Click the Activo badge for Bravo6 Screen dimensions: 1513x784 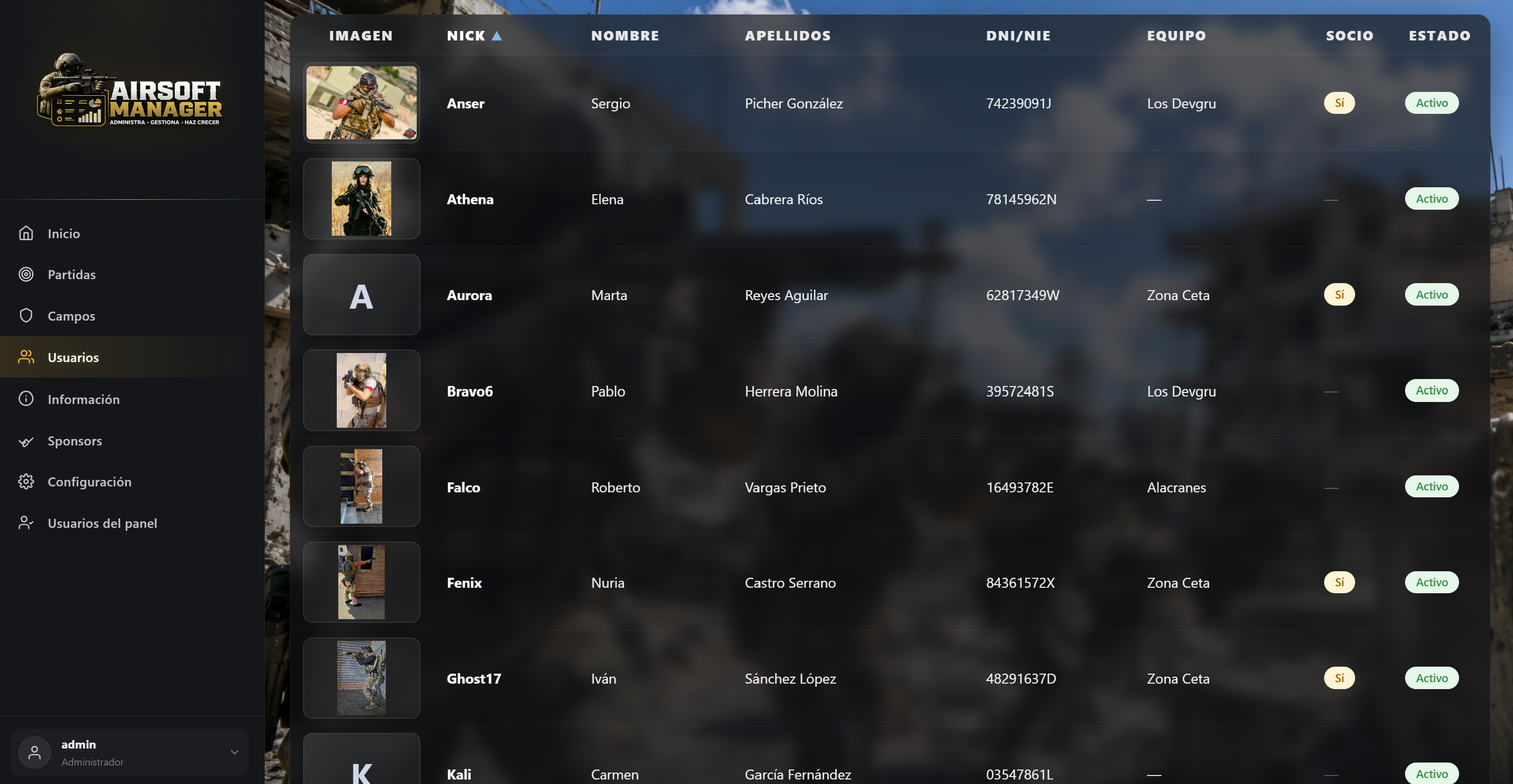point(1432,390)
